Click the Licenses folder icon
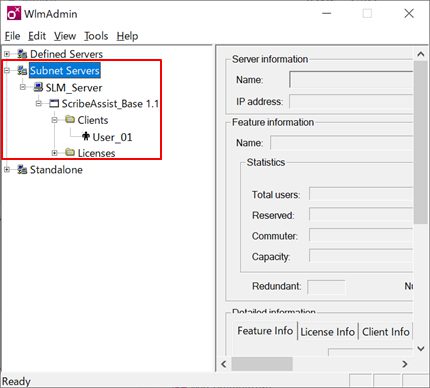 [70, 152]
